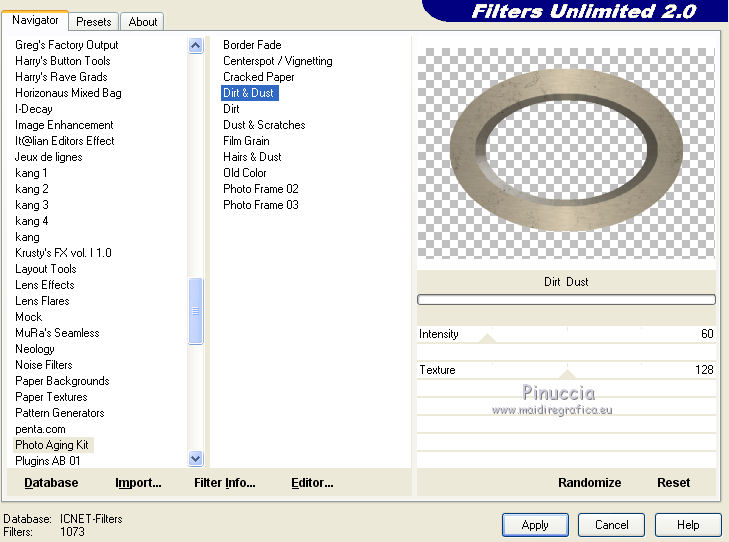Select Photo Frame 03 filter
This screenshot has width=729, height=542.
[260, 205]
